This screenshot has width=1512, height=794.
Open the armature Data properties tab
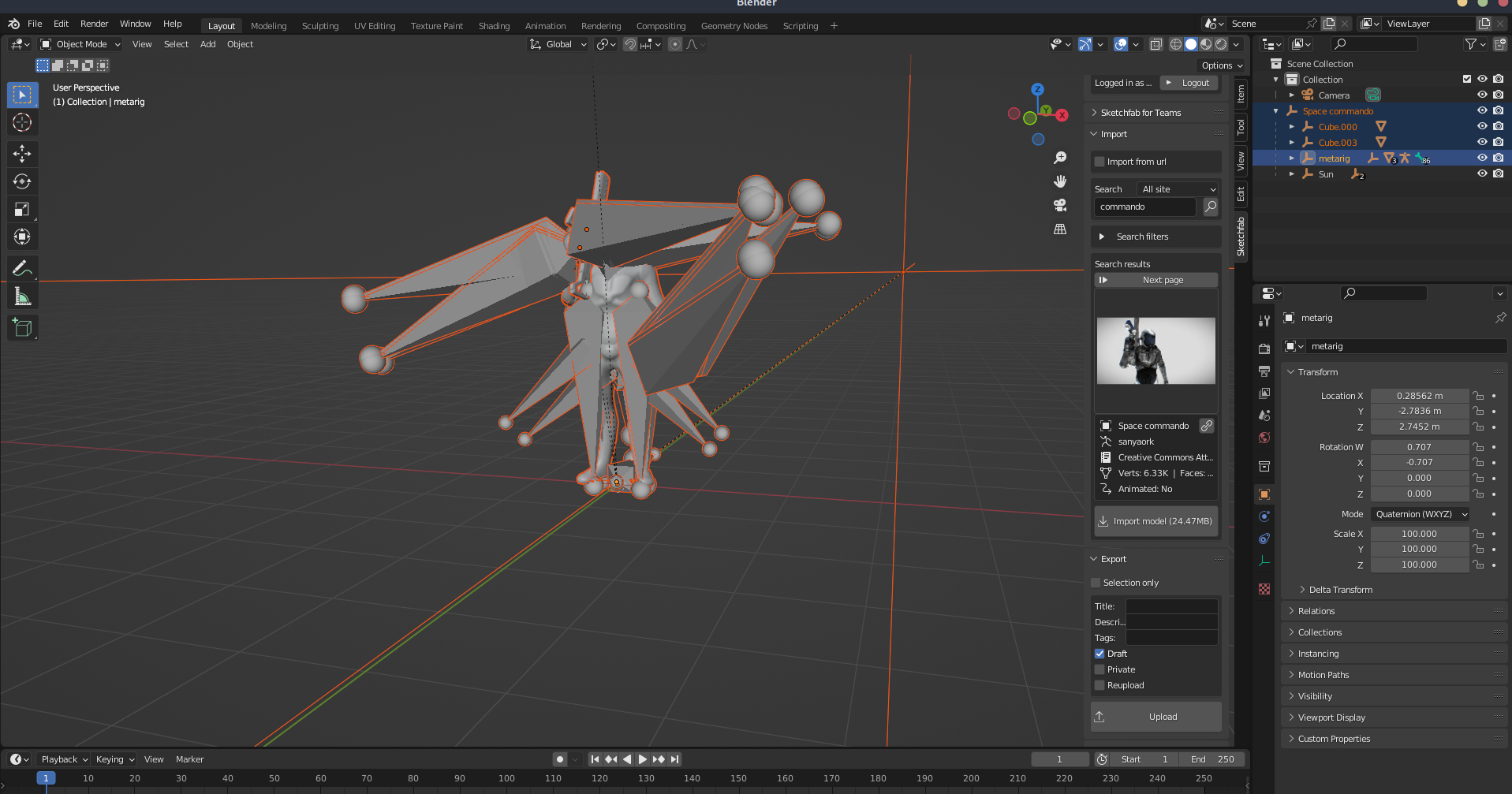[1264, 560]
